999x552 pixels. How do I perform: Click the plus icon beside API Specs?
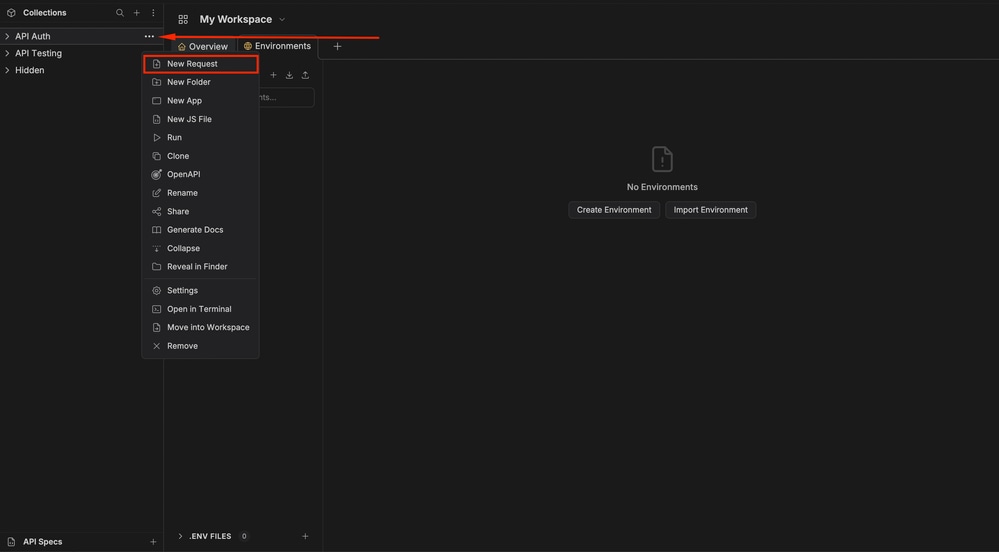(x=153, y=542)
